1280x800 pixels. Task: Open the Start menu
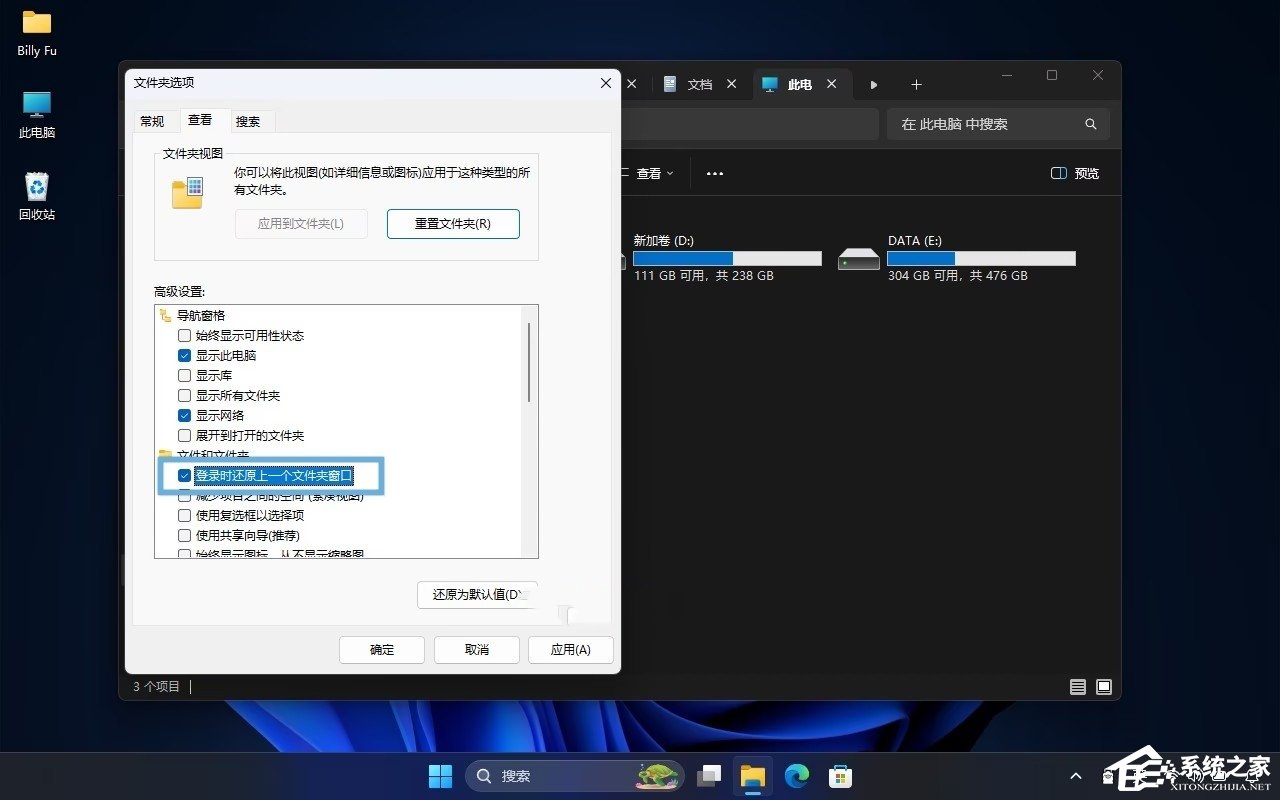[440, 775]
